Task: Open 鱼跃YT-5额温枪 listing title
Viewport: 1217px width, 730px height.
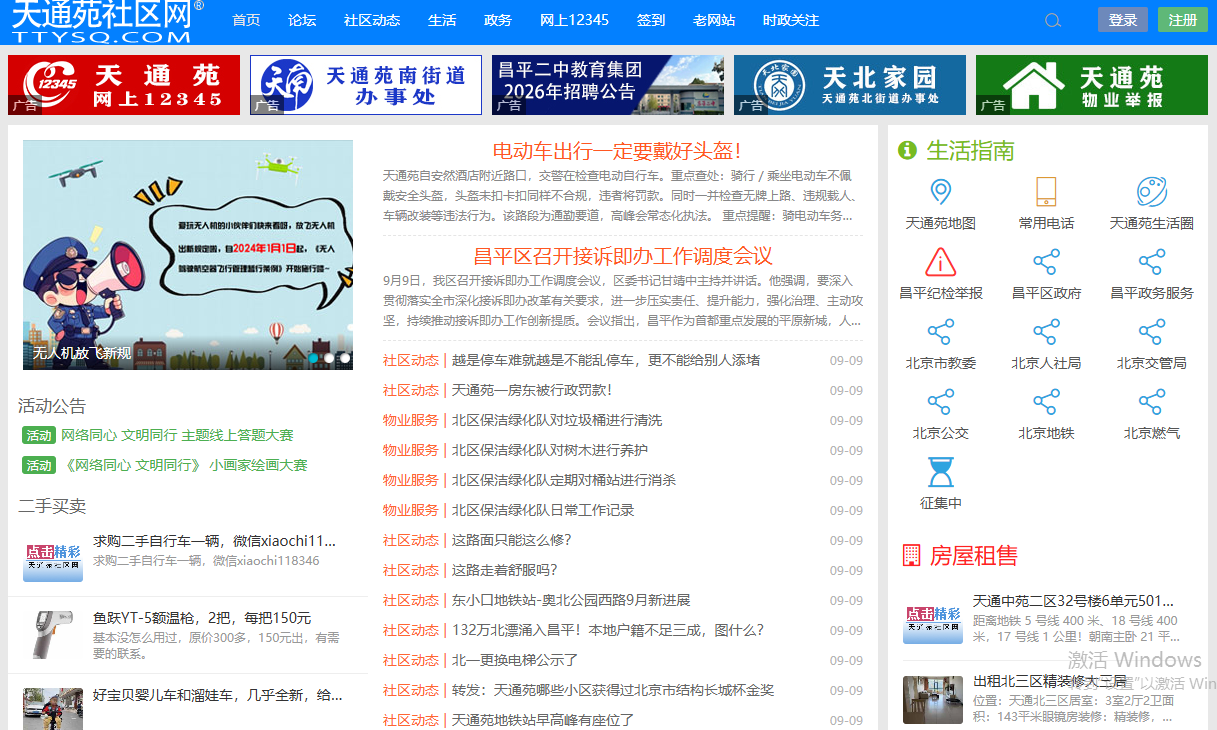Action: click(202, 618)
